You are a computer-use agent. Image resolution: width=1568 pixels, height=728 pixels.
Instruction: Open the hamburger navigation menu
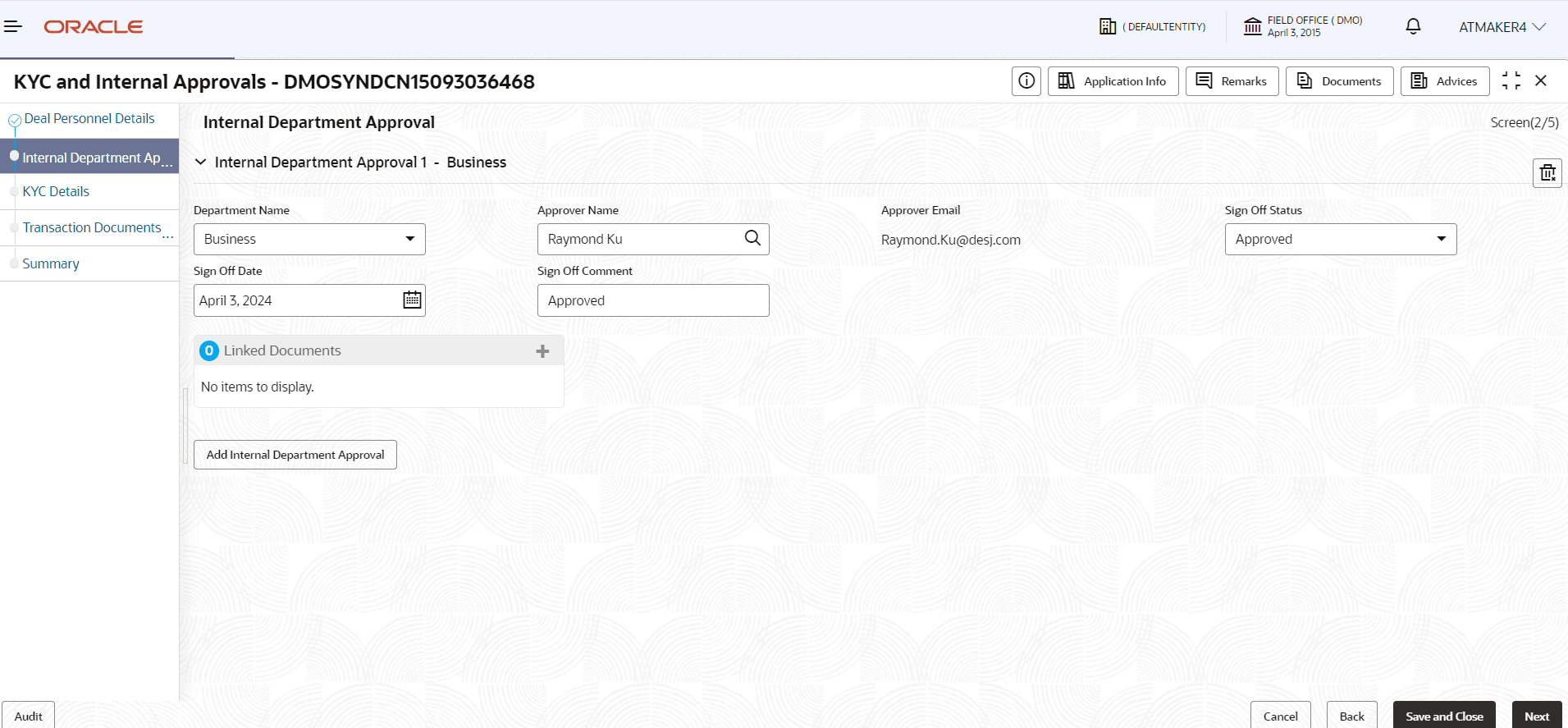click(x=13, y=27)
